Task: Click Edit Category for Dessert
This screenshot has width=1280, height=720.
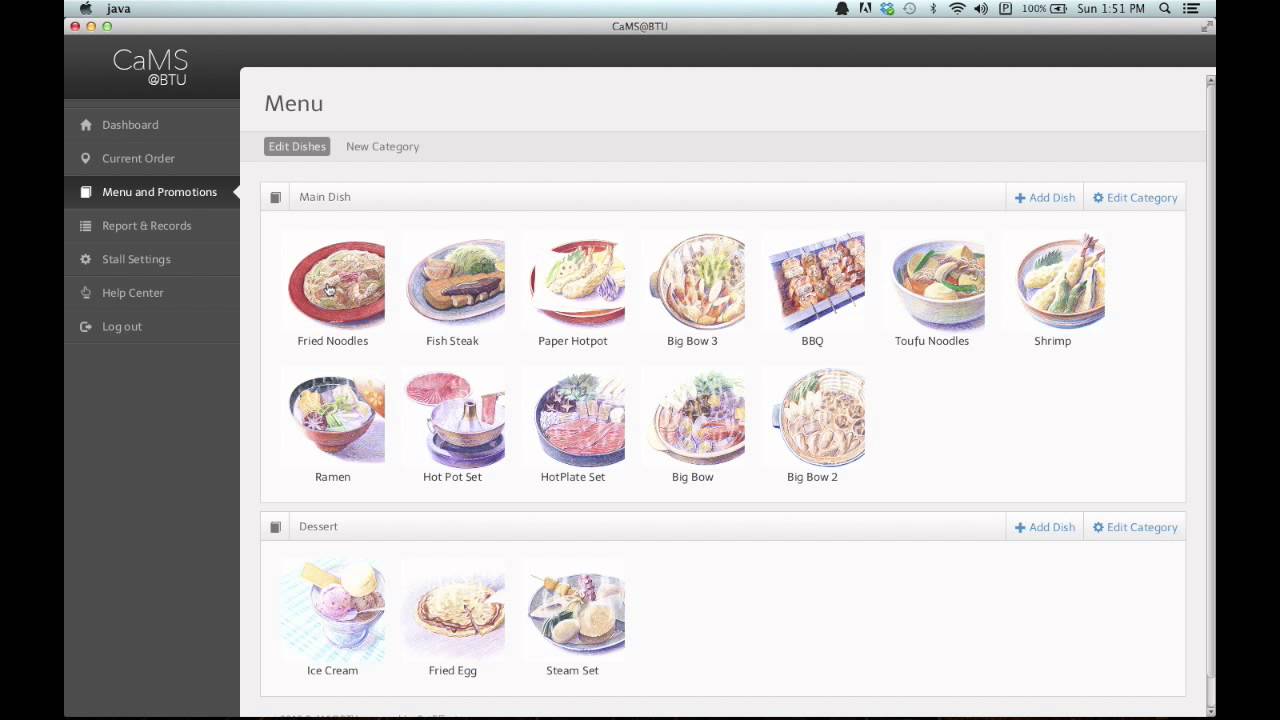Action: coord(1135,527)
